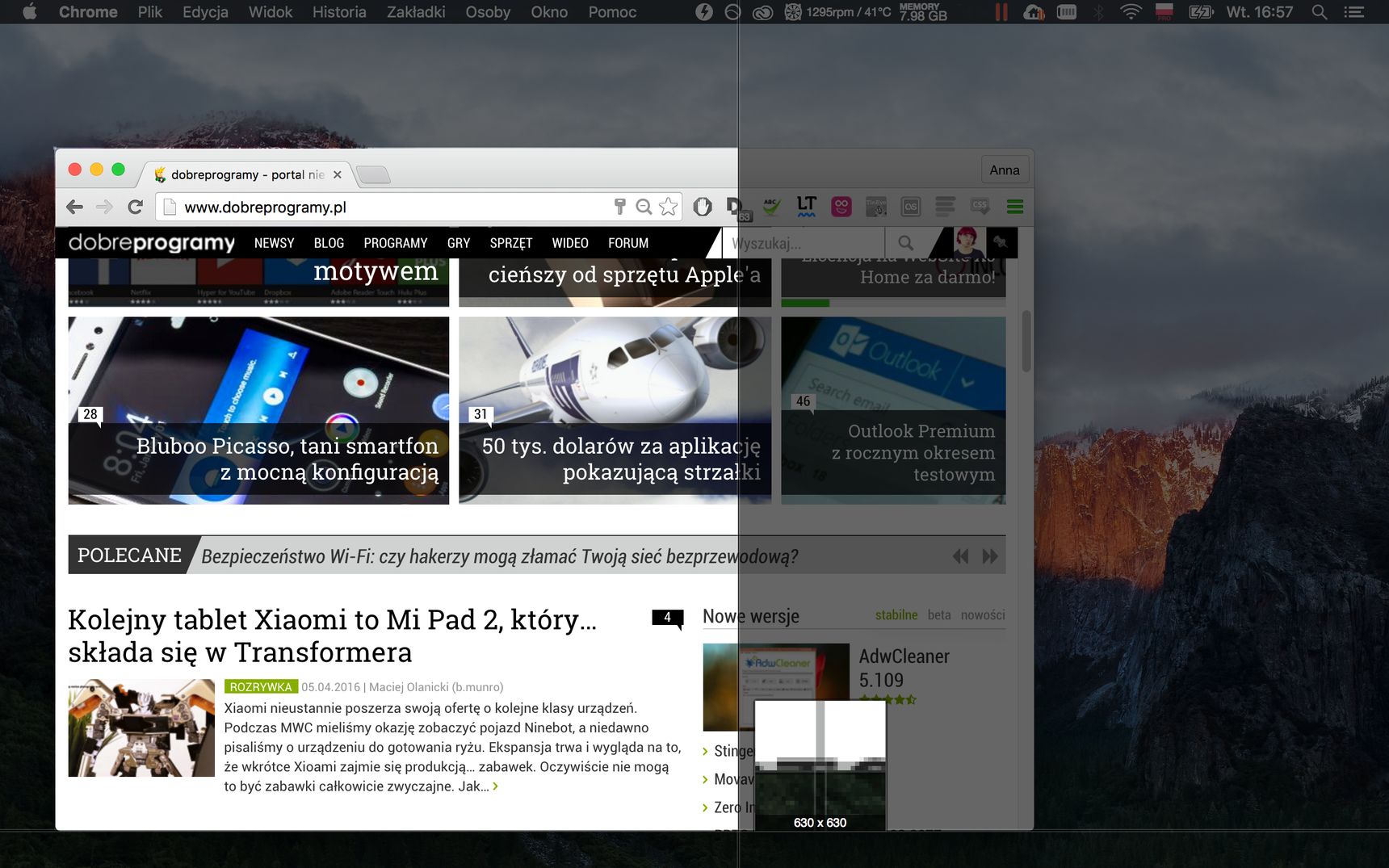Open the Edycja menu
This screenshot has height=868, width=1389.
pos(205,12)
